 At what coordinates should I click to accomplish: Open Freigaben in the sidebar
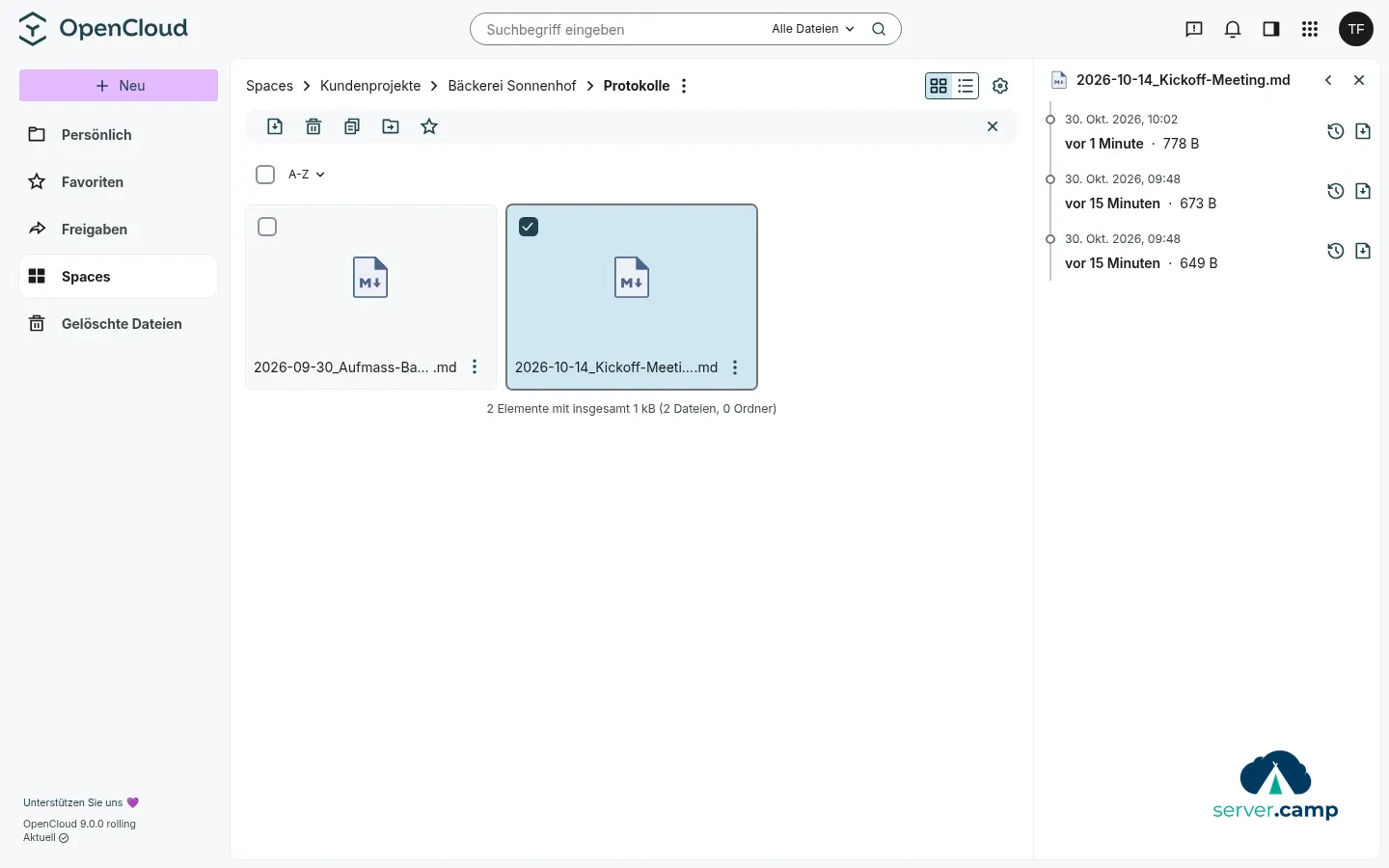click(119, 230)
